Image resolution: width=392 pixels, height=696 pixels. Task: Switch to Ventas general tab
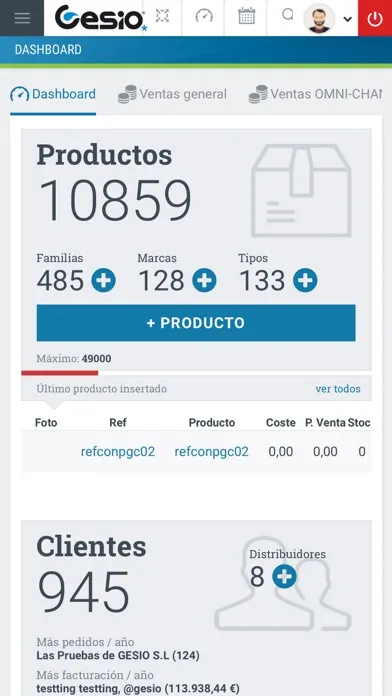pos(172,95)
